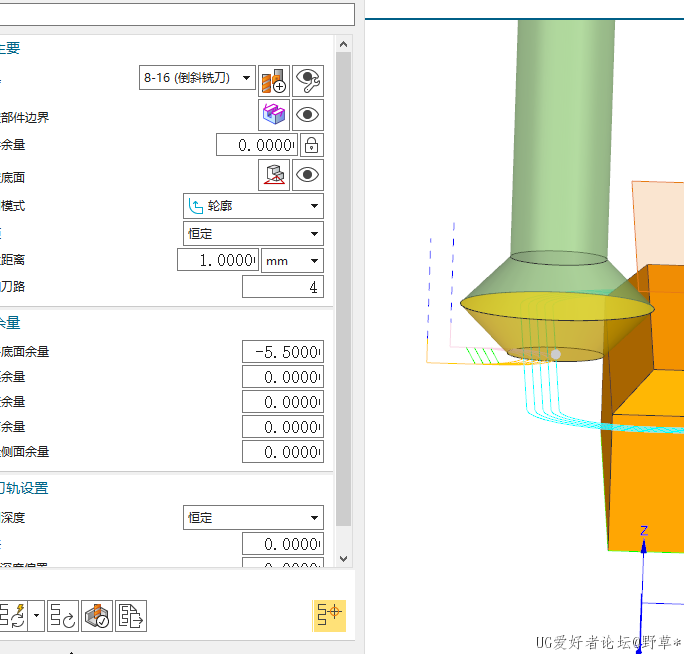Image resolution: width=684 pixels, height=654 pixels.
Task: Click the scroll down arrow of dialog
Action: click(343, 559)
